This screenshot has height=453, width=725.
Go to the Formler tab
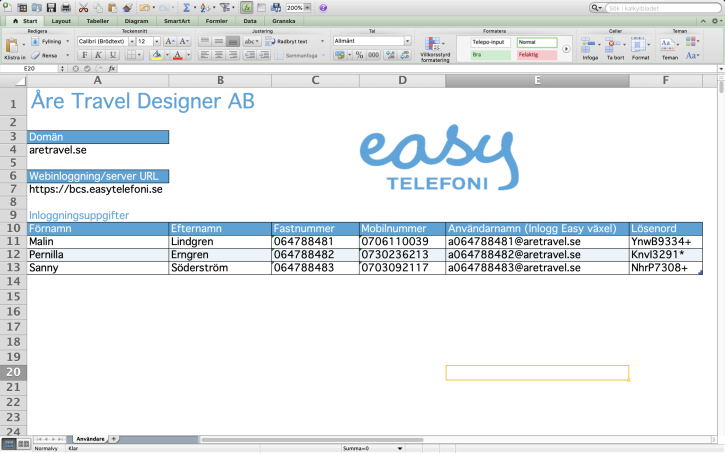pos(216,21)
